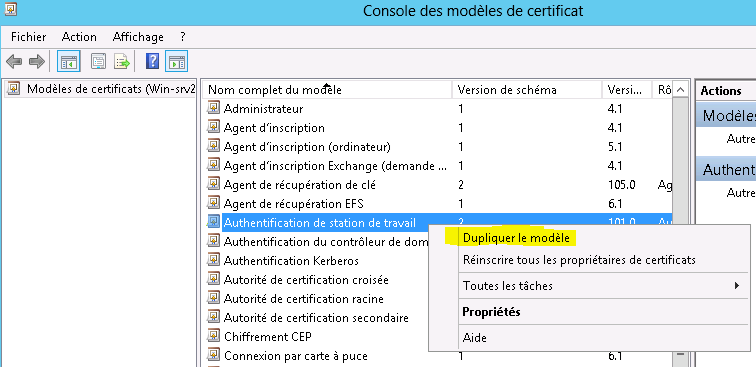Select Authentification Kerberos row
This screenshot has width=756, height=367.
pos(317,261)
